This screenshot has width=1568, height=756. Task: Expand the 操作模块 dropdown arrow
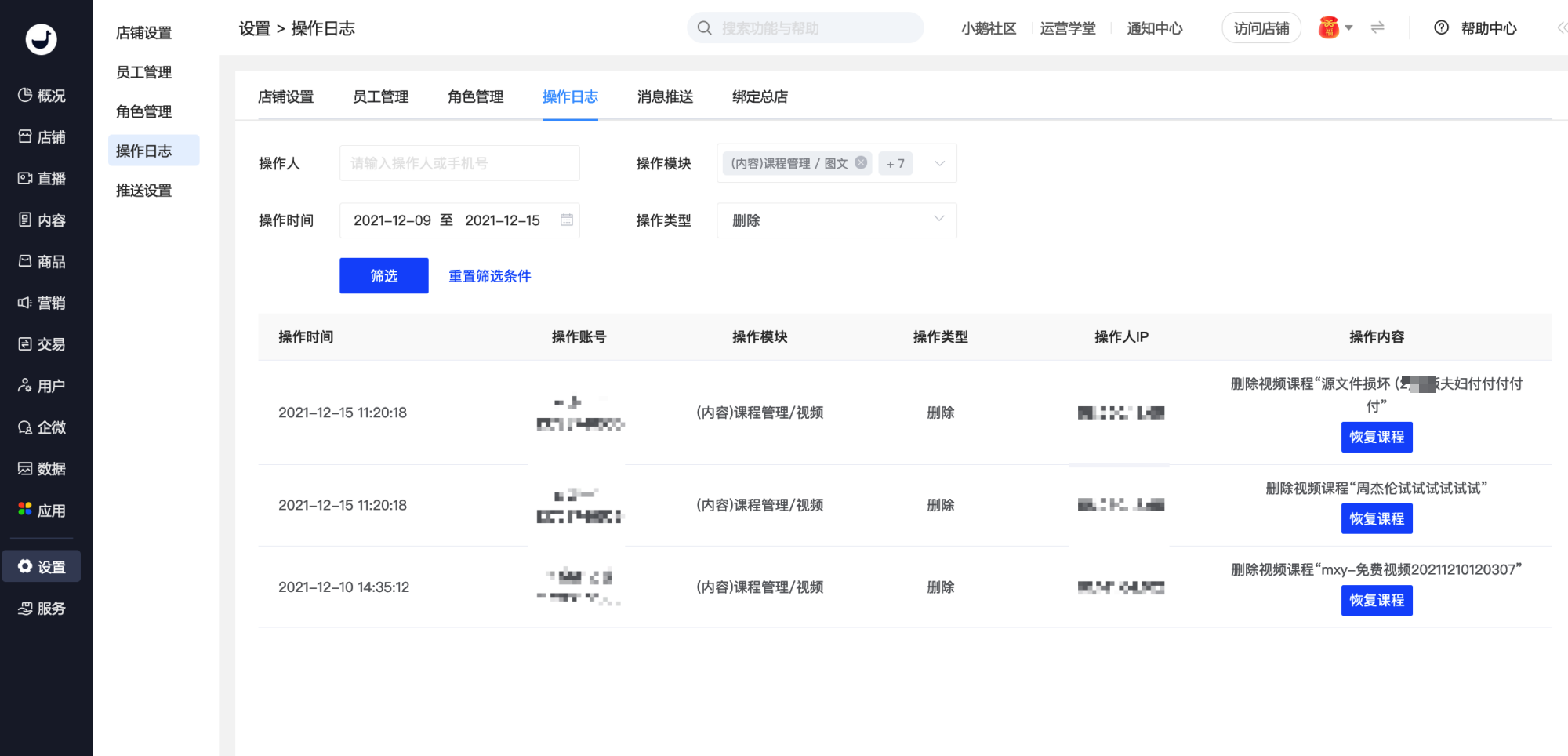(939, 163)
